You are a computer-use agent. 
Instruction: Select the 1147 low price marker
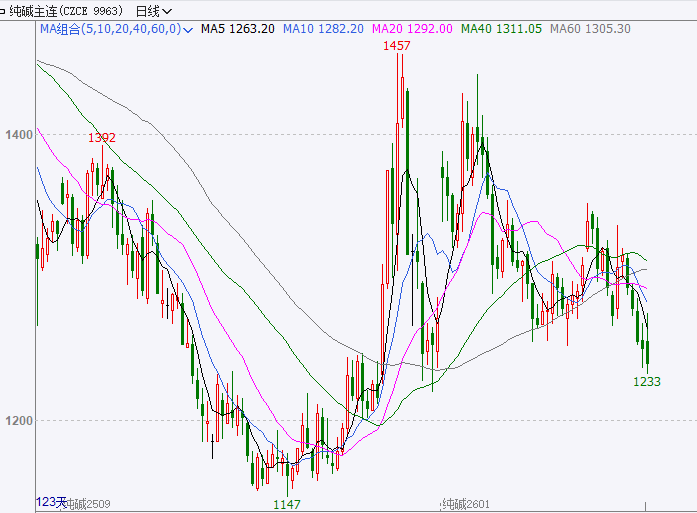tap(287, 504)
